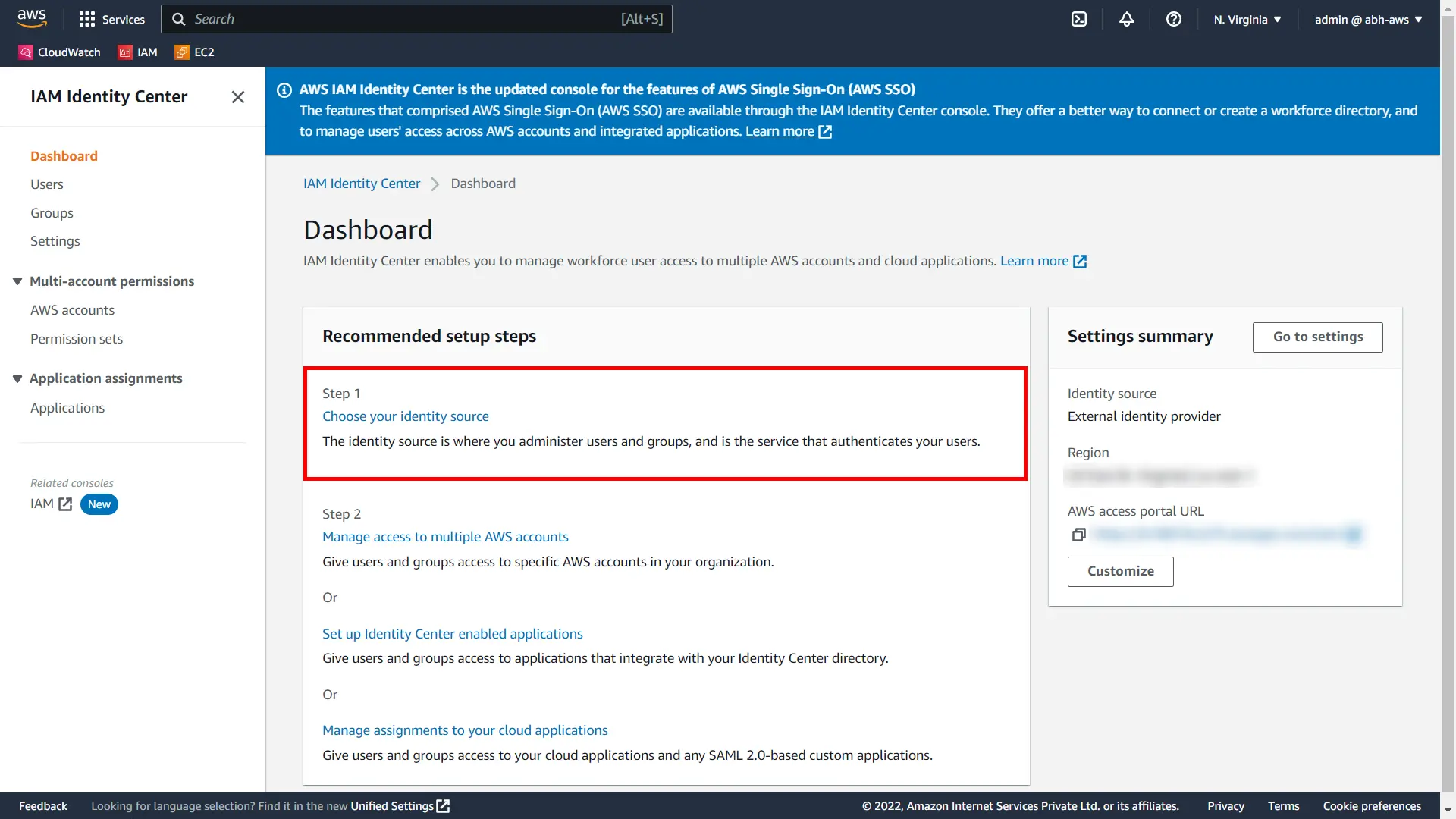Click the AWS logo to go home
Screen dimensions: 1456x819
tap(31, 18)
